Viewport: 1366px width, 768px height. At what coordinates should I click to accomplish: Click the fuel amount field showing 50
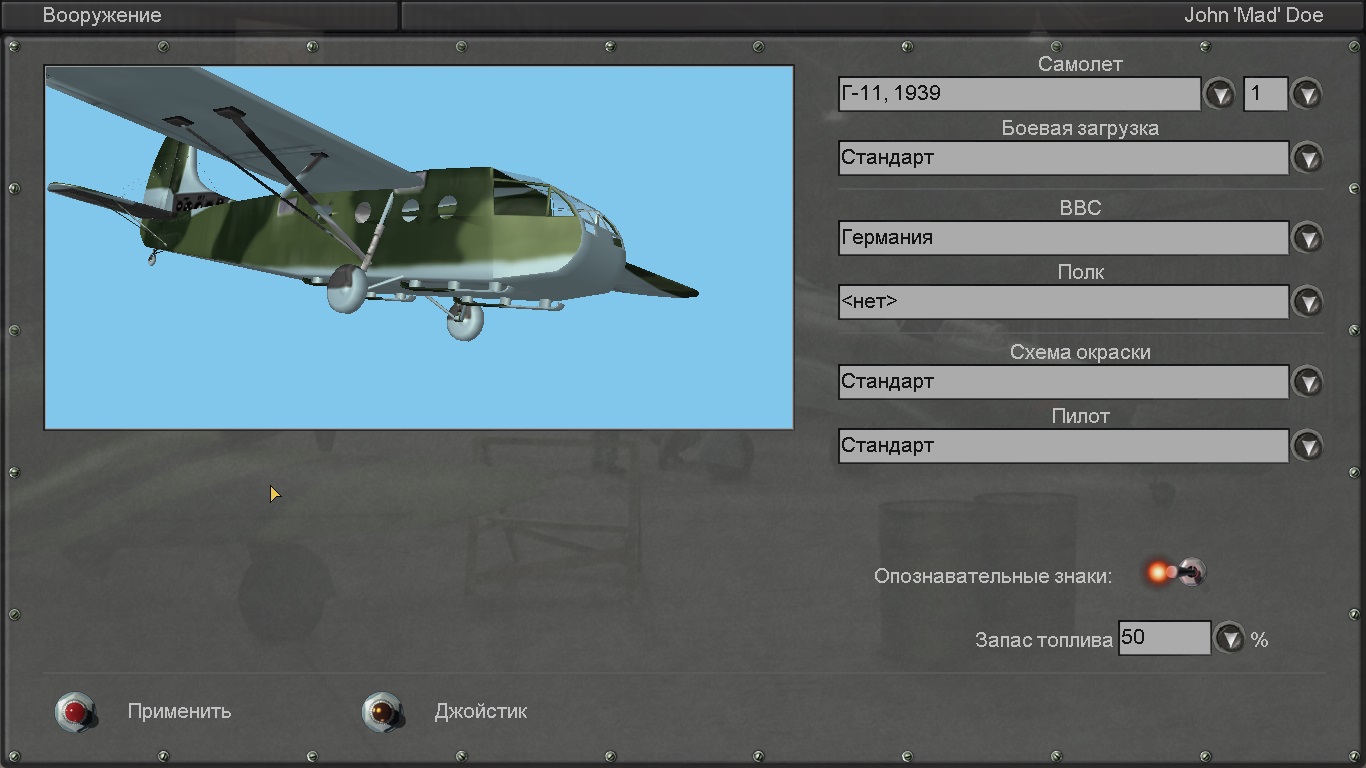(1164, 638)
